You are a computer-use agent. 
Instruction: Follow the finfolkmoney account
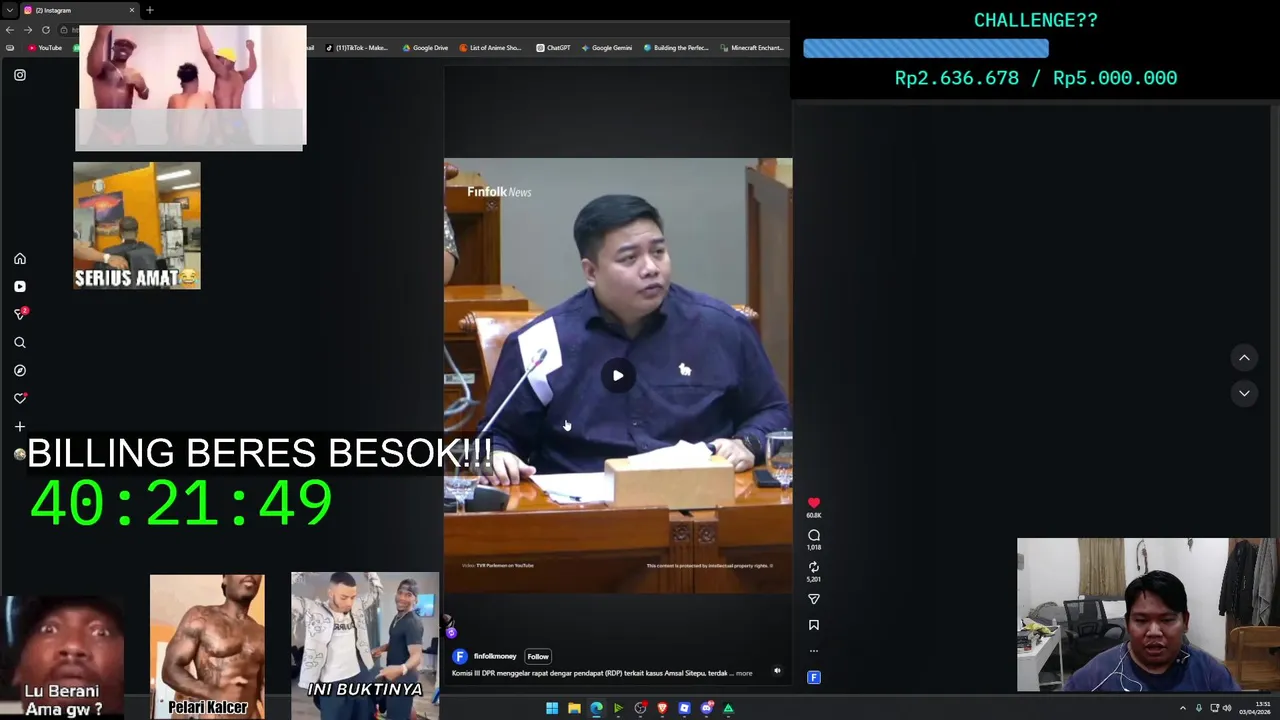click(x=538, y=657)
